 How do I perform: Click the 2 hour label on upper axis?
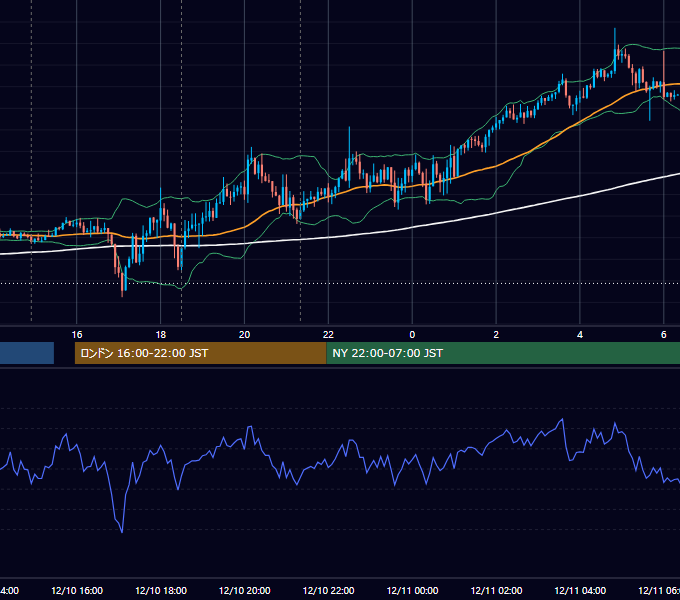[496, 335]
